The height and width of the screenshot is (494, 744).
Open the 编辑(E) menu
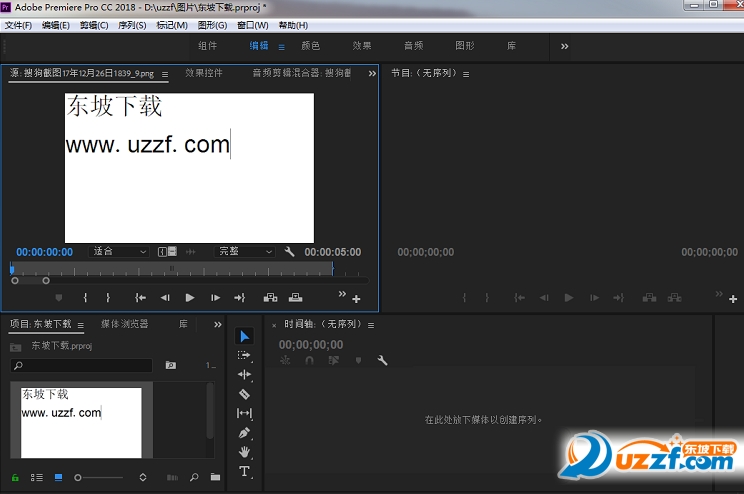[x=56, y=25]
